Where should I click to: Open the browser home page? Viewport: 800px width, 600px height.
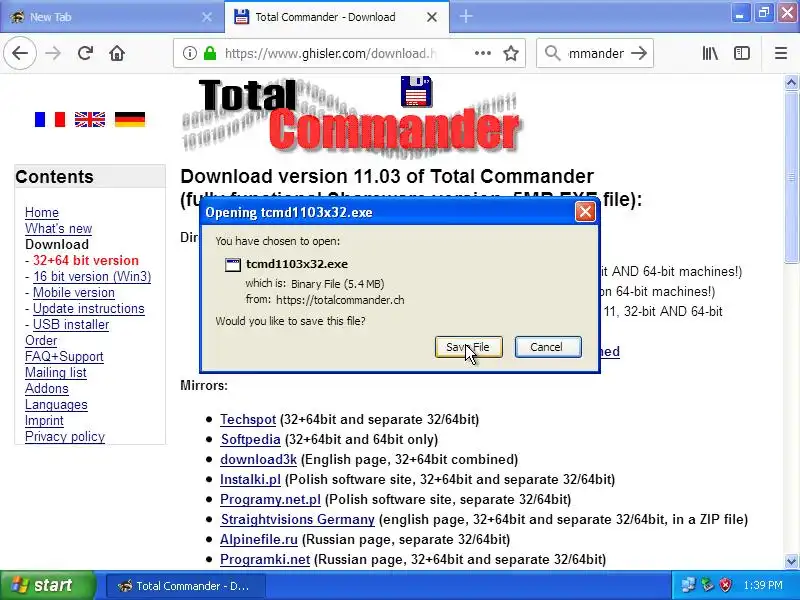[x=117, y=53]
